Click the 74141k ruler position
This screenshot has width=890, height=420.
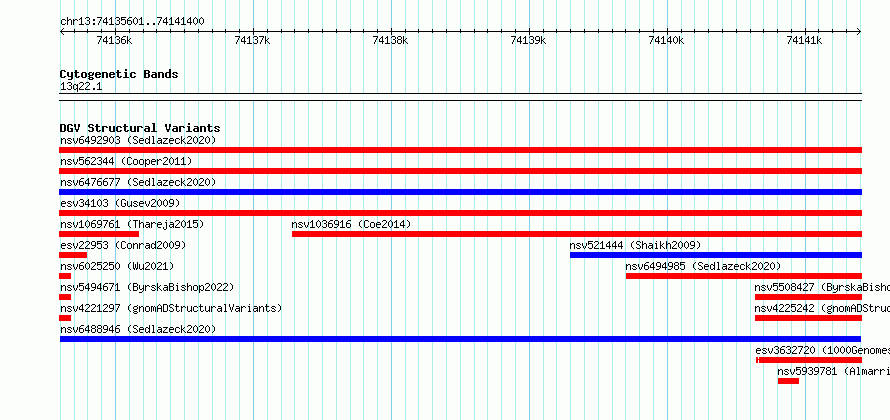804,40
